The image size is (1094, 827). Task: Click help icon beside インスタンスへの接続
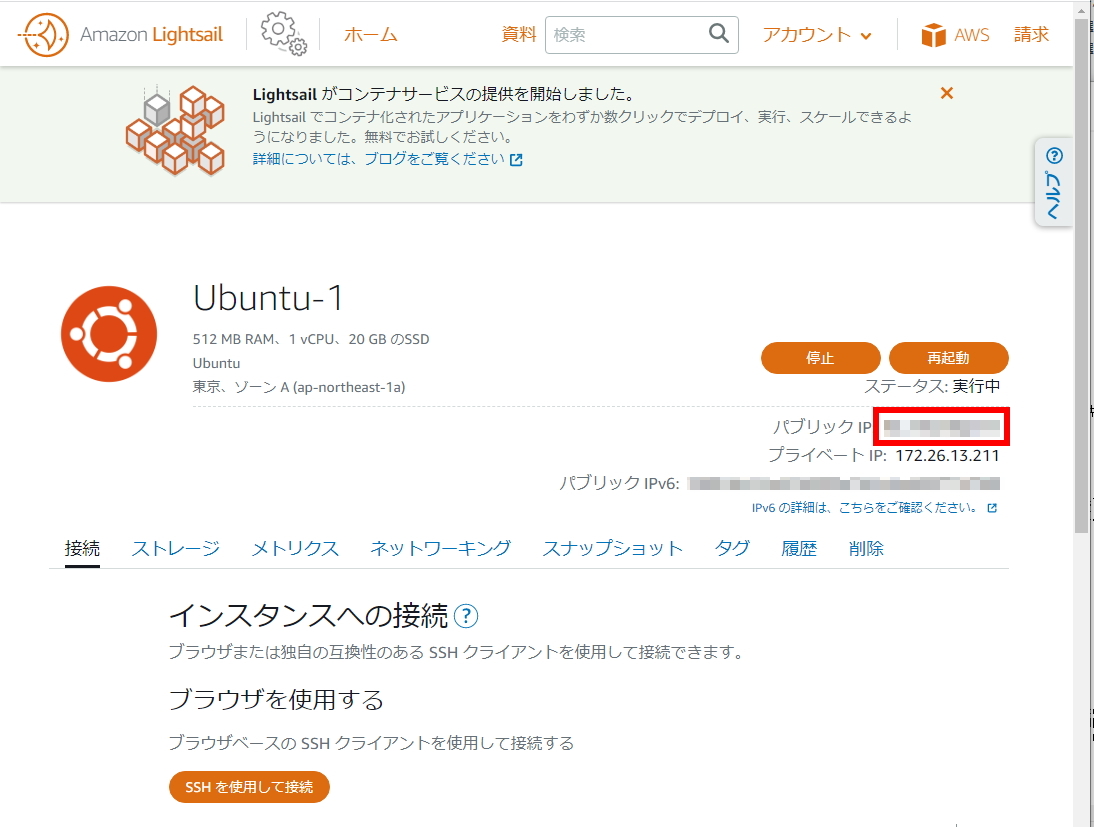(466, 616)
